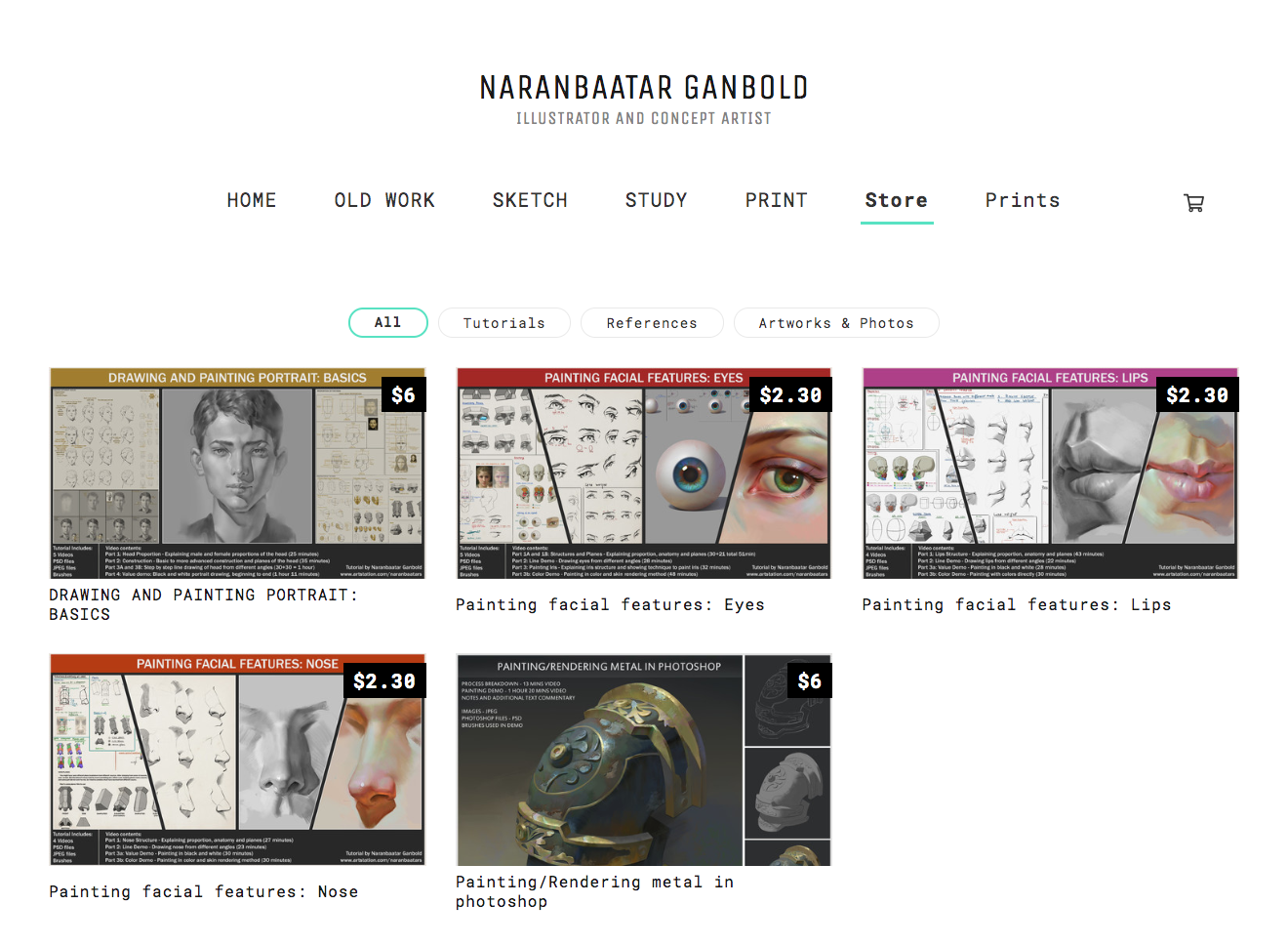Open the metal helmet rendering thumbnail

(x=644, y=760)
